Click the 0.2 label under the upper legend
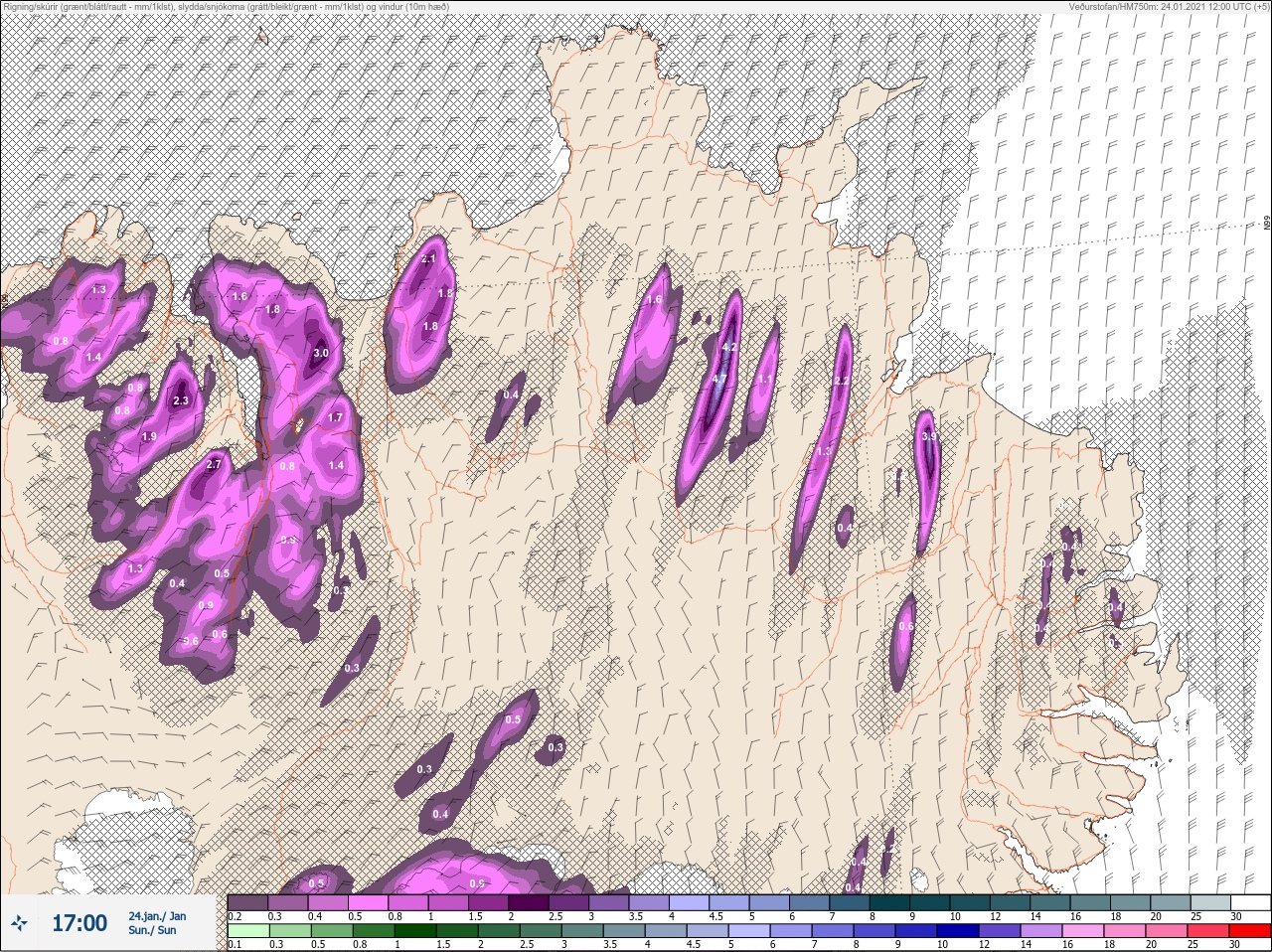 pyautogui.click(x=235, y=916)
